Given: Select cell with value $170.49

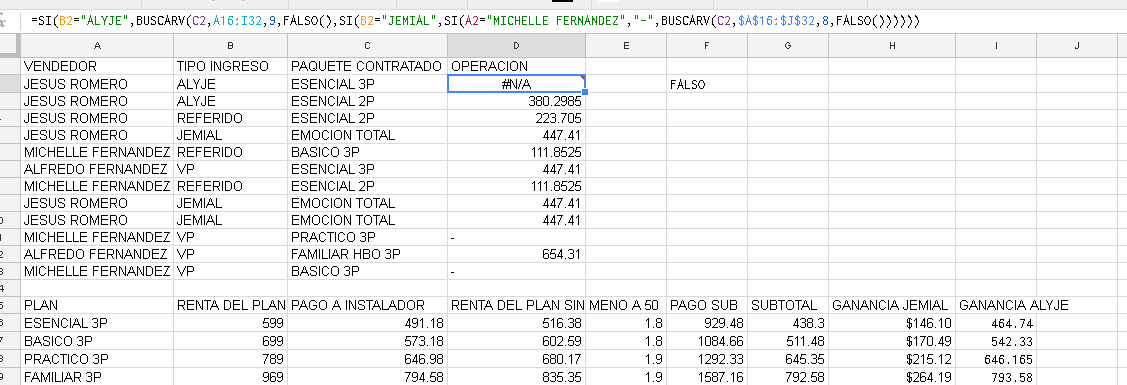Looking at the screenshot, I should pyautogui.click(x=892, y=340).
